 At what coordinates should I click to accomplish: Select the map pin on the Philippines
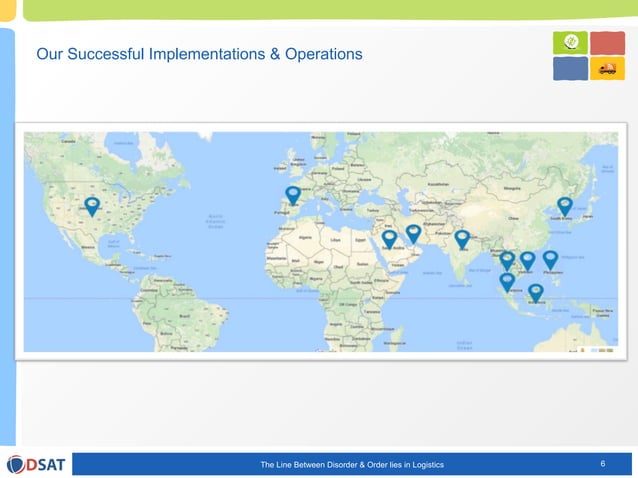coord(550,260)
